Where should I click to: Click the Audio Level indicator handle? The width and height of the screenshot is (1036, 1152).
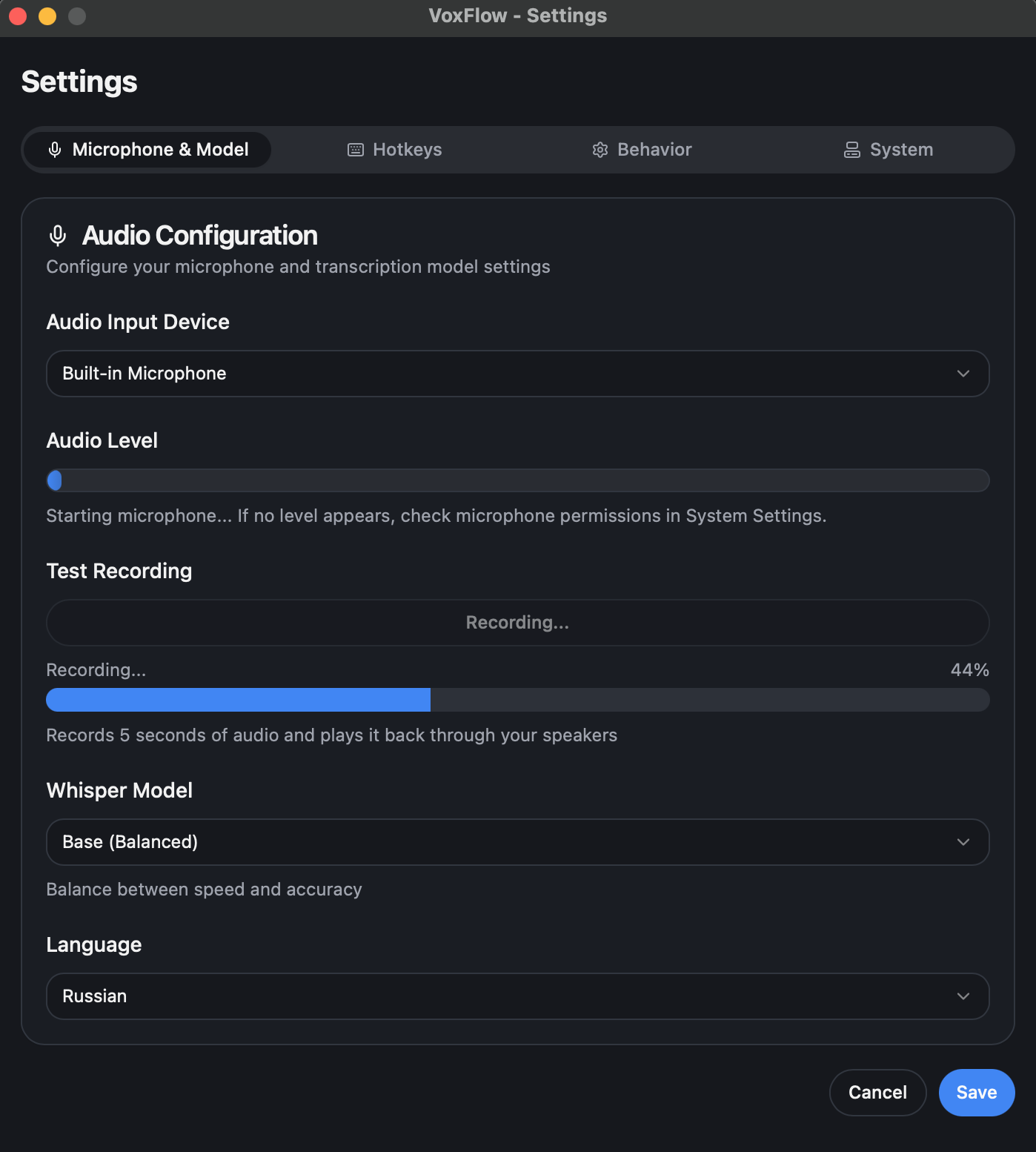pyautogui.click(x=55, y=480)
